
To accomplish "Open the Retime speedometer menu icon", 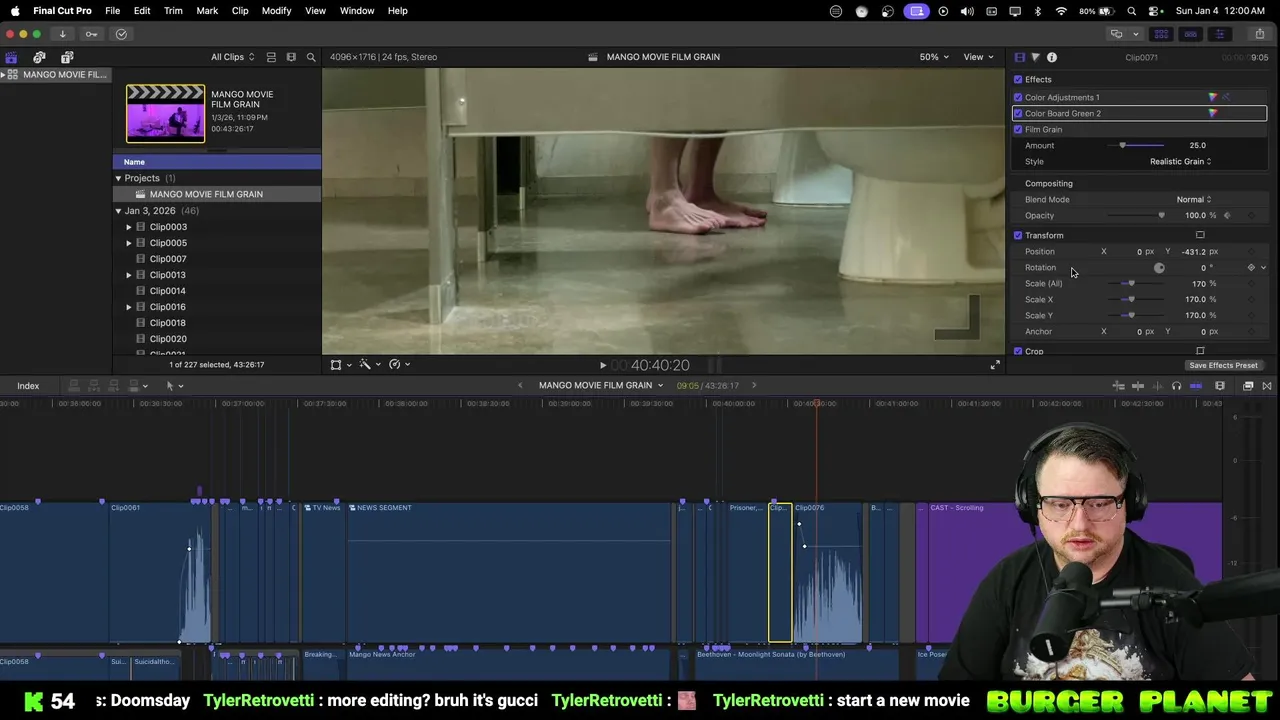I will click(398, 365).
